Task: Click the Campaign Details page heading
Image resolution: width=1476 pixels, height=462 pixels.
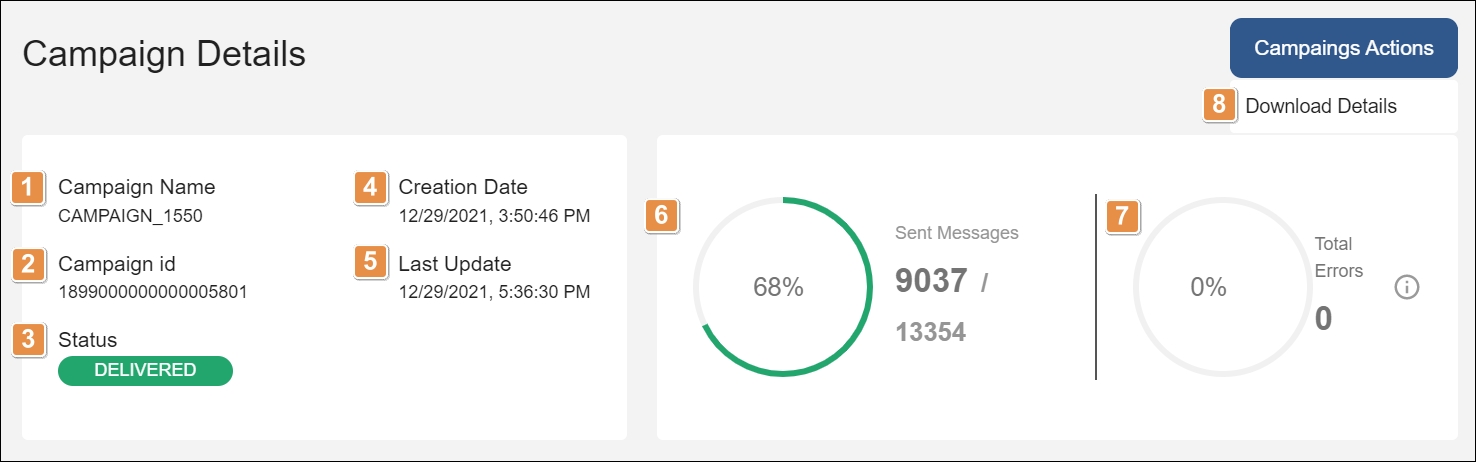Action: [164, 54]
